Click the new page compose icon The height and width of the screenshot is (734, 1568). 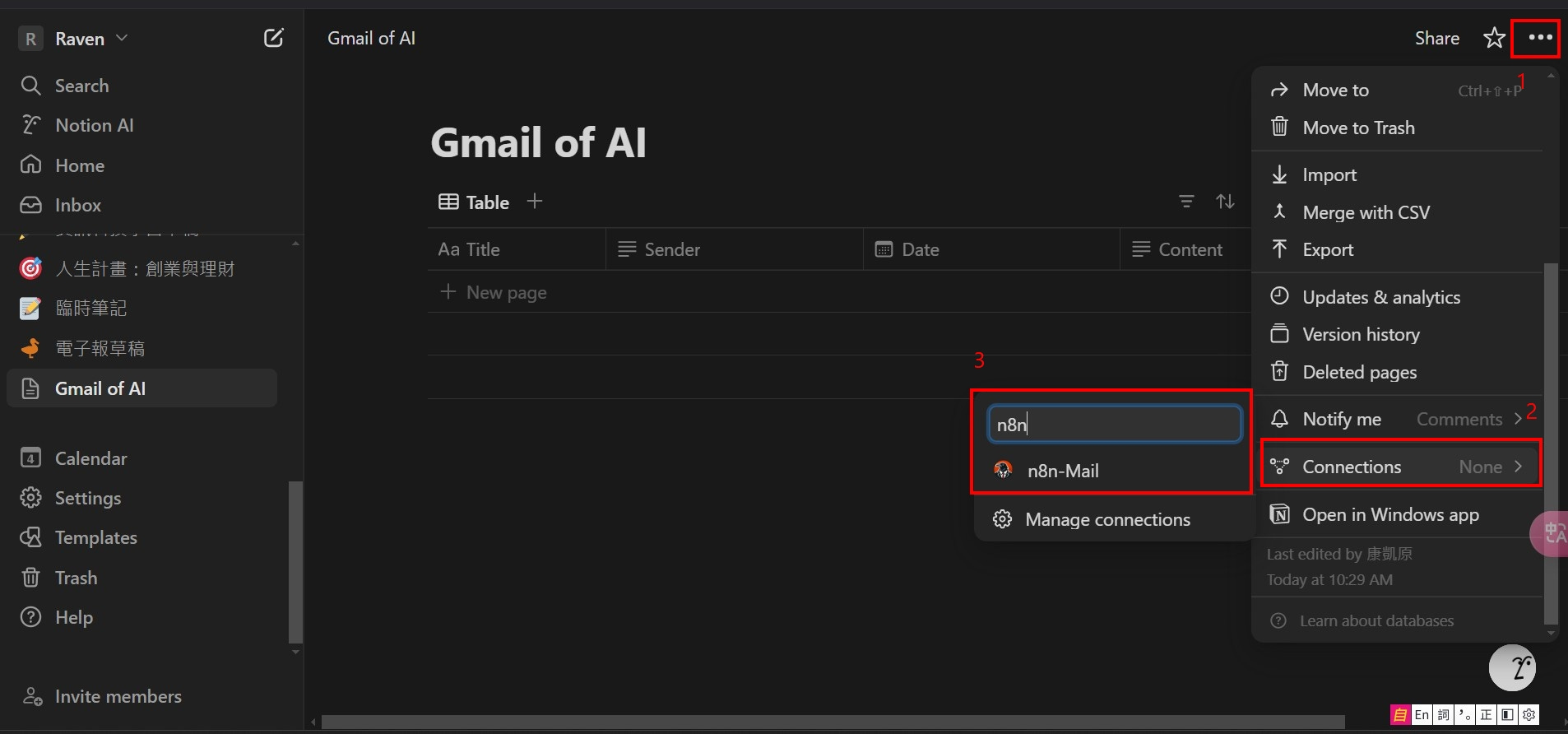point(273,38)
